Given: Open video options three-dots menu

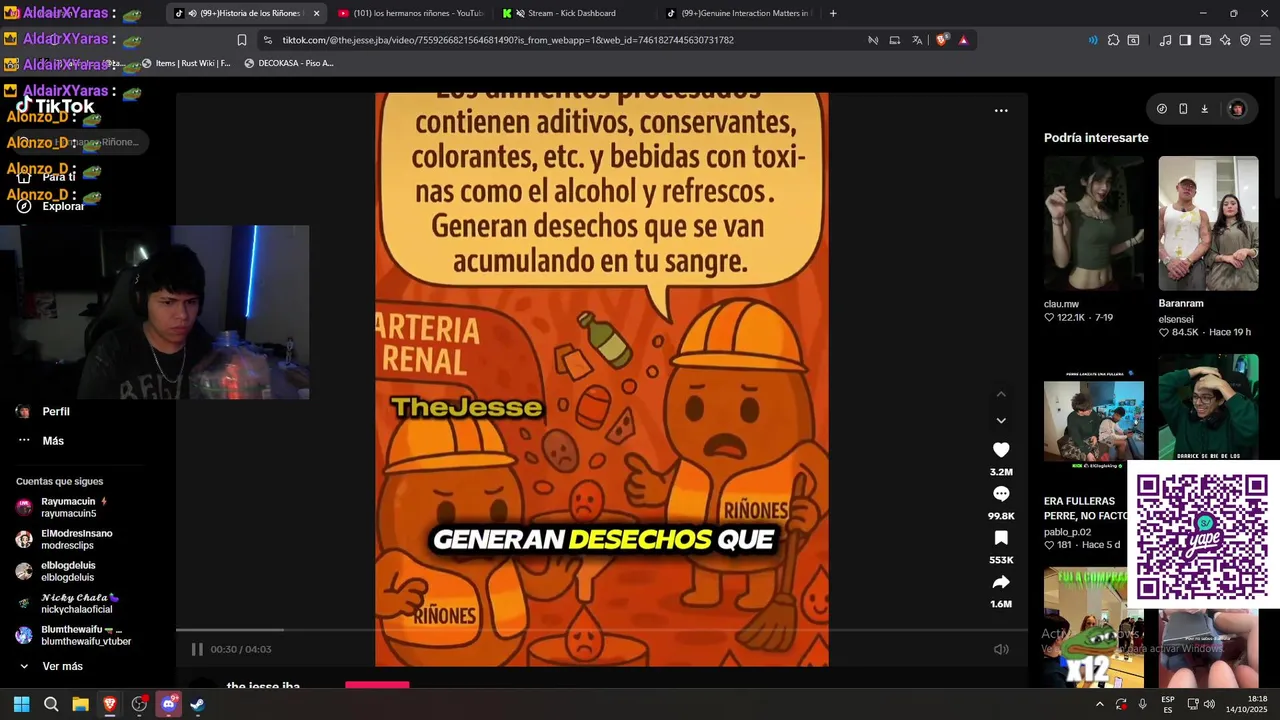Looking at the screenshot, I should [x=1001, y=111].
